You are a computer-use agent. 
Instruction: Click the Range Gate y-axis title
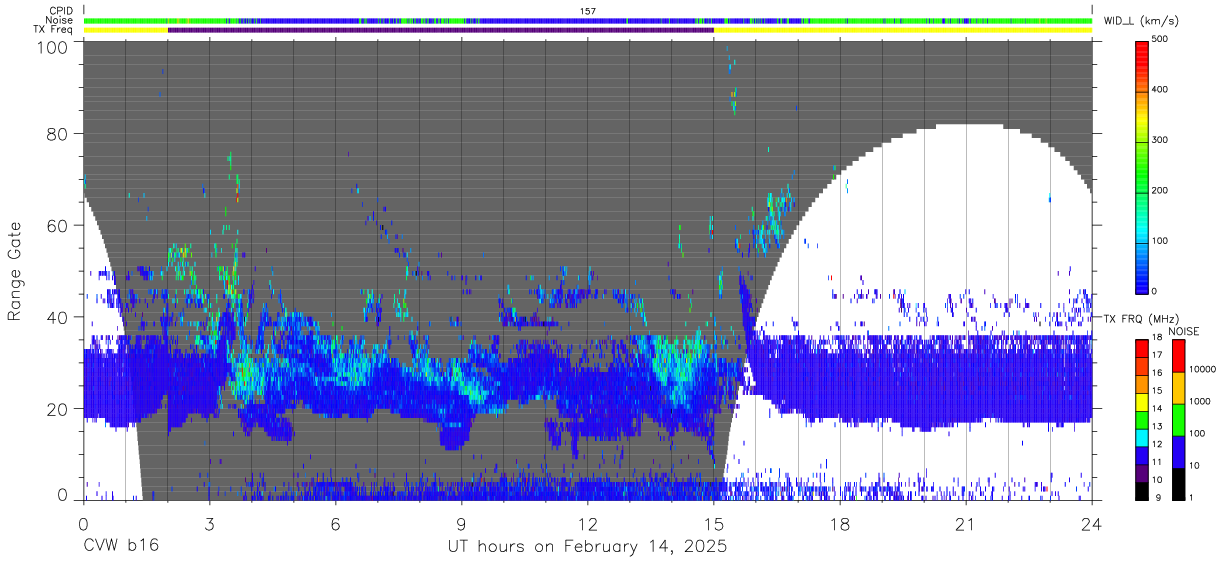tap(15, 271)
